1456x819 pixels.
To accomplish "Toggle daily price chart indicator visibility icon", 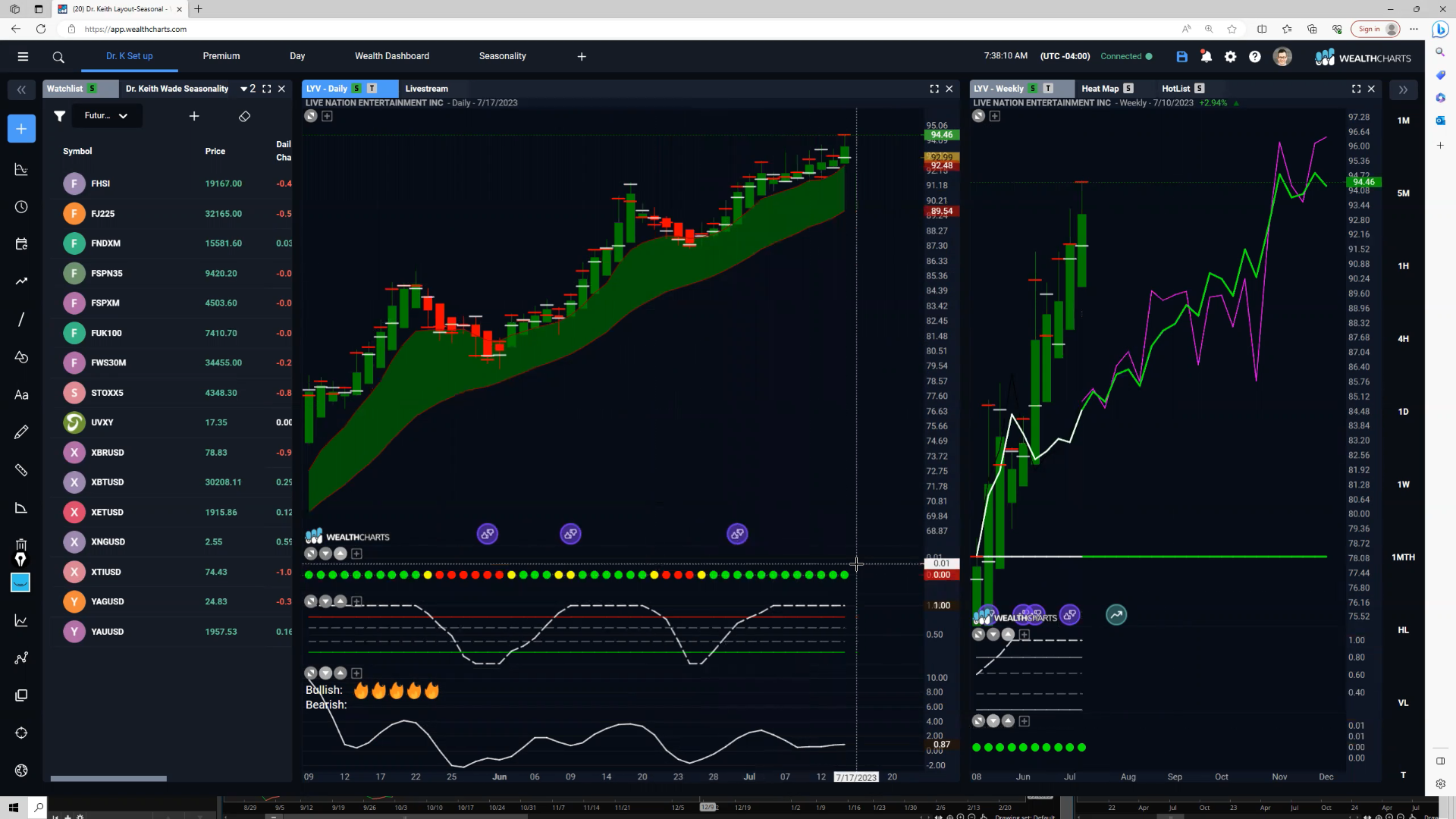I will (x=311, y=116).
